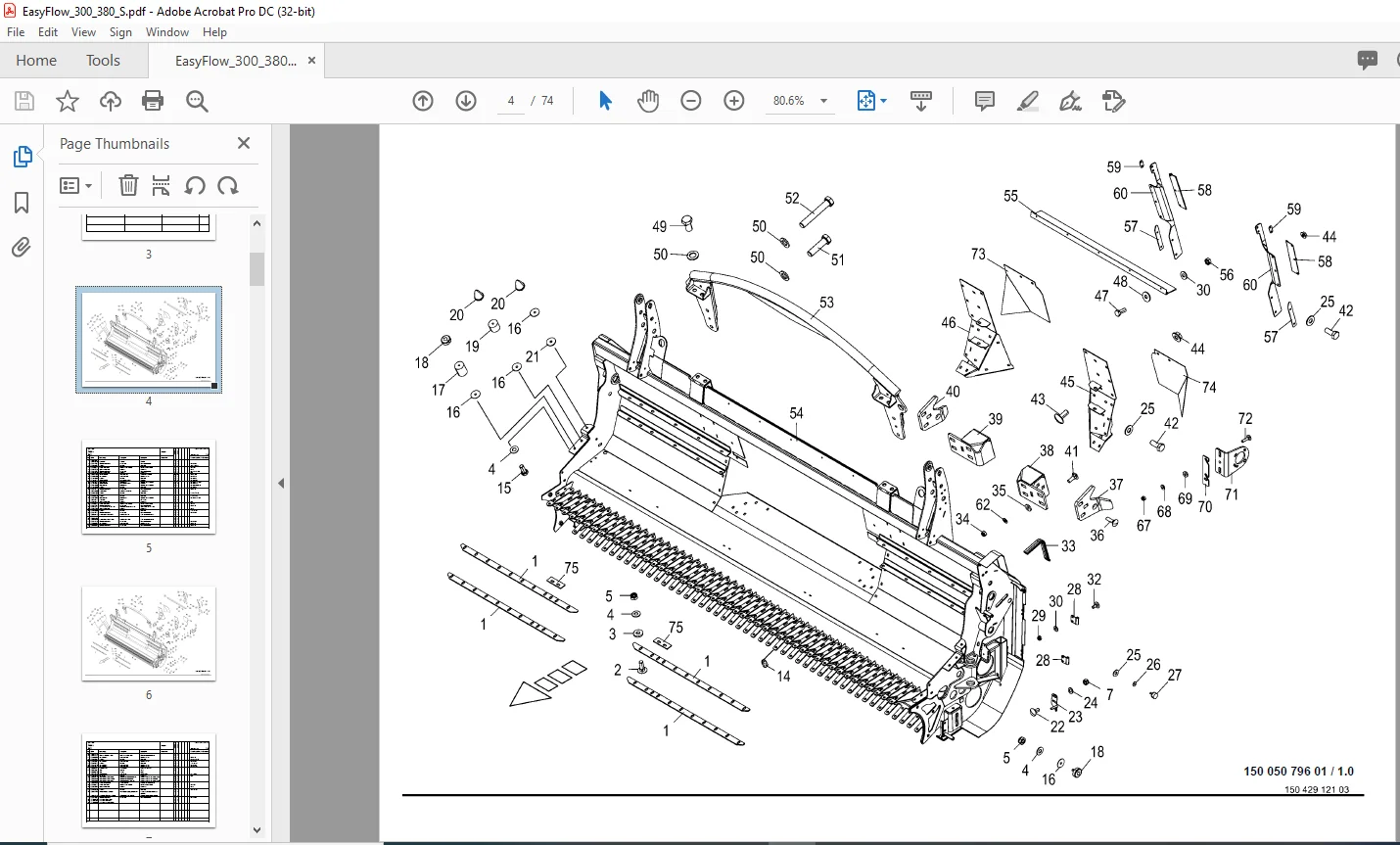Zoom in with the plus button
Screen dimensions: 1400x845
tap(734, 101)
